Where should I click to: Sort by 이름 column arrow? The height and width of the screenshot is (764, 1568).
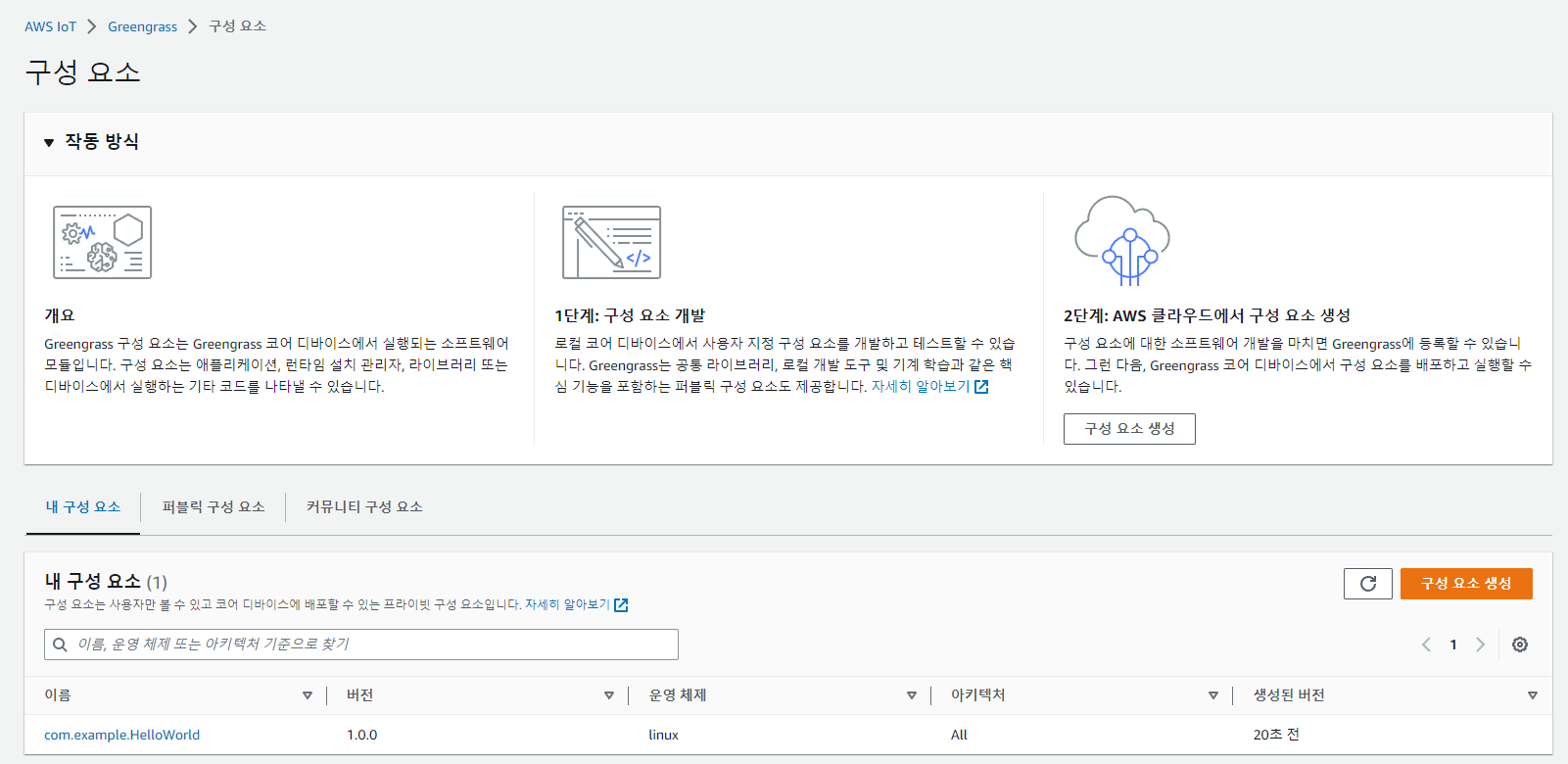click(x=308, y=695)
